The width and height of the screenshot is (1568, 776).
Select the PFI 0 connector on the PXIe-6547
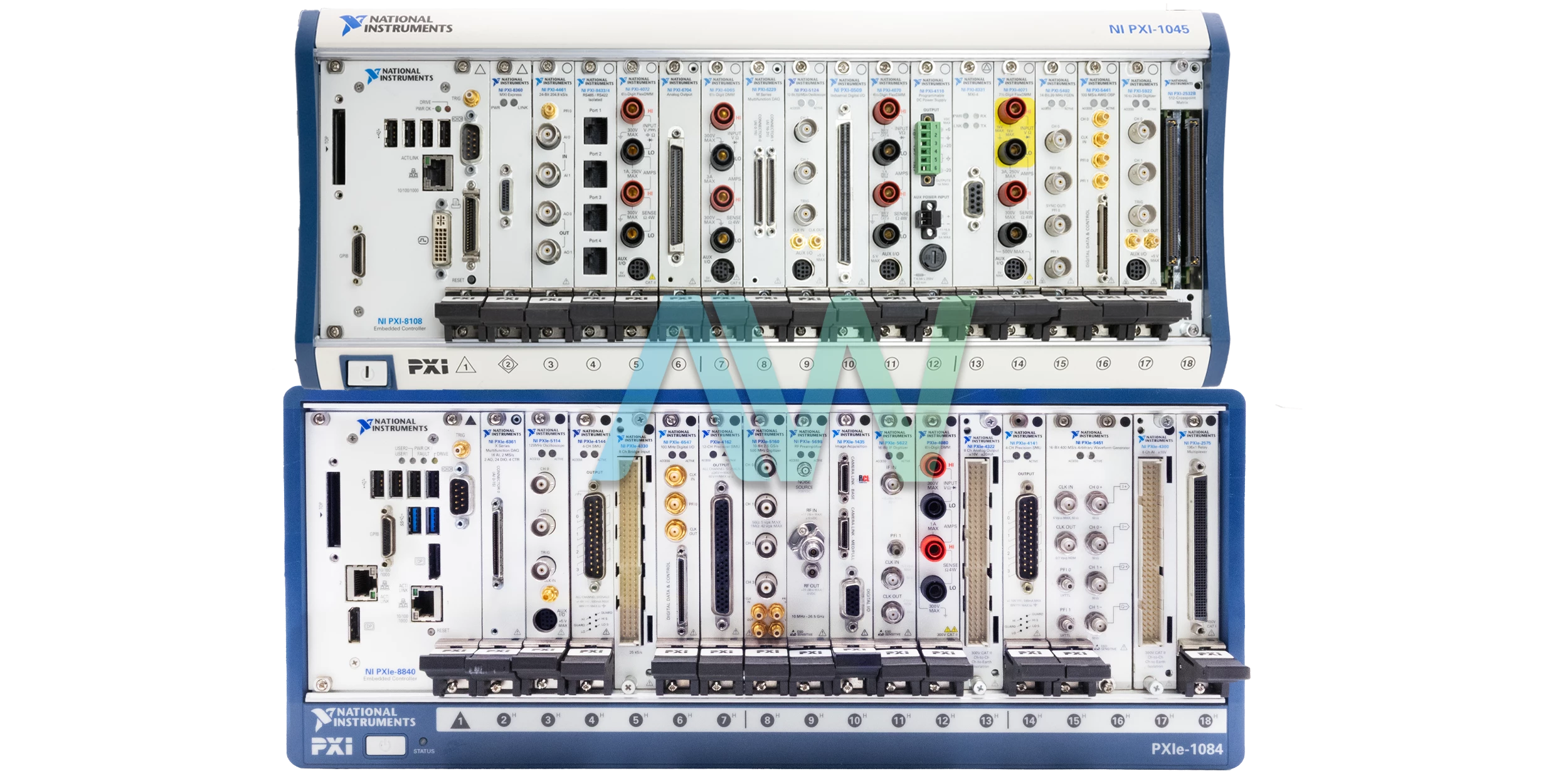(x=675, y=503)
